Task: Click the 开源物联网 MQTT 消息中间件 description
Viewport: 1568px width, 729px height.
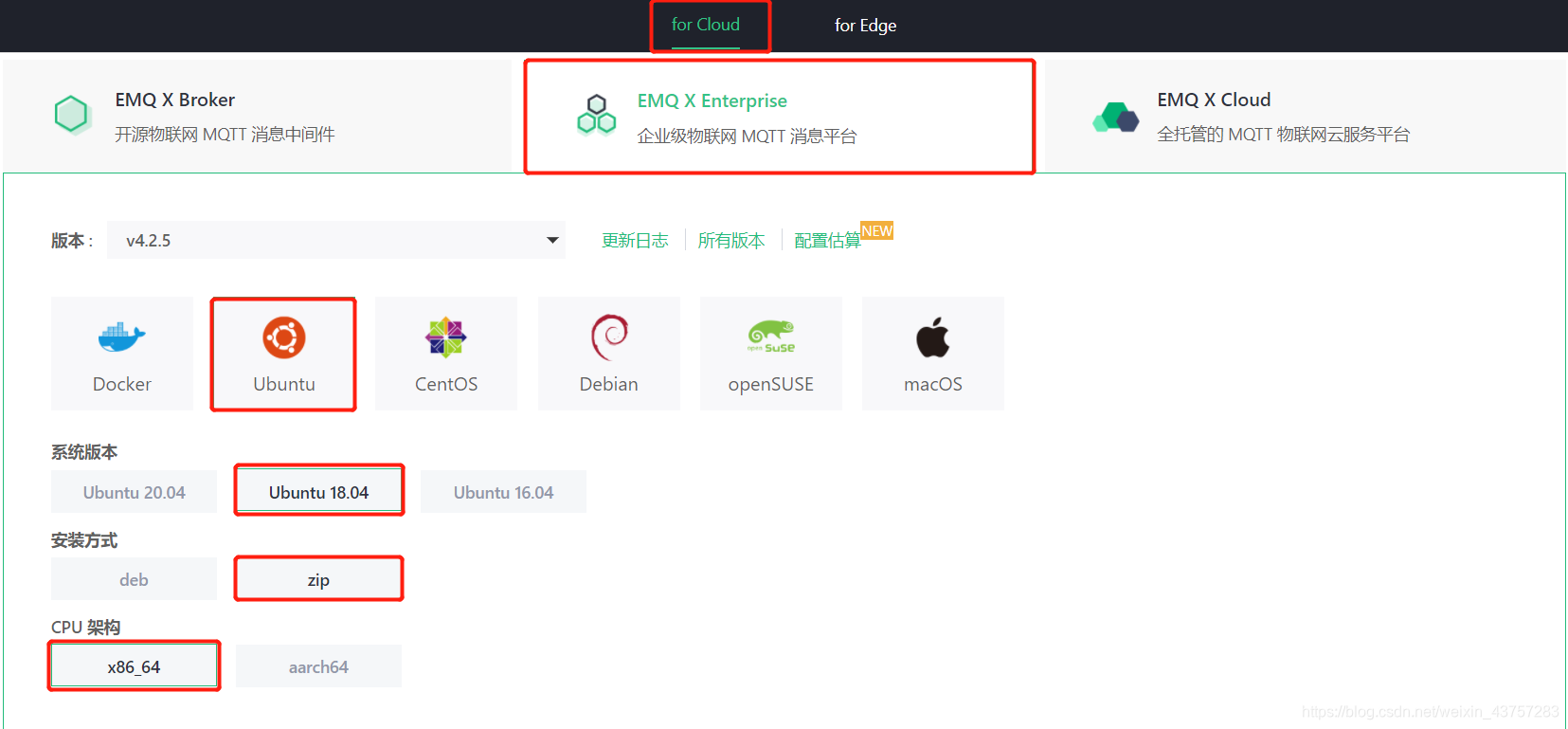Action: click(x=225, y=135)
